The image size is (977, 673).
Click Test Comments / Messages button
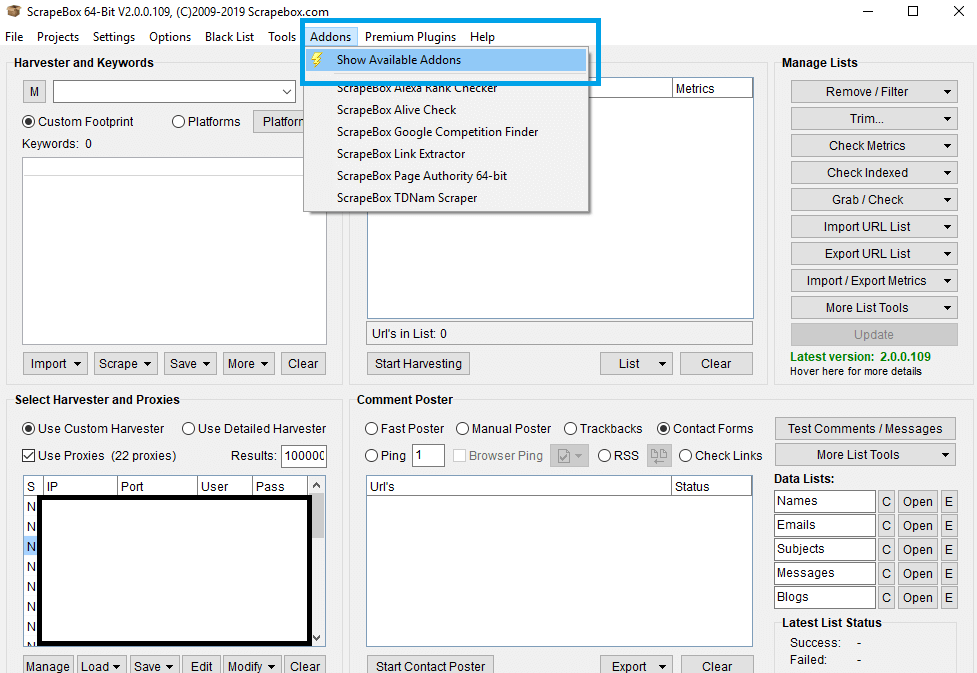click(x=865, y=429)
